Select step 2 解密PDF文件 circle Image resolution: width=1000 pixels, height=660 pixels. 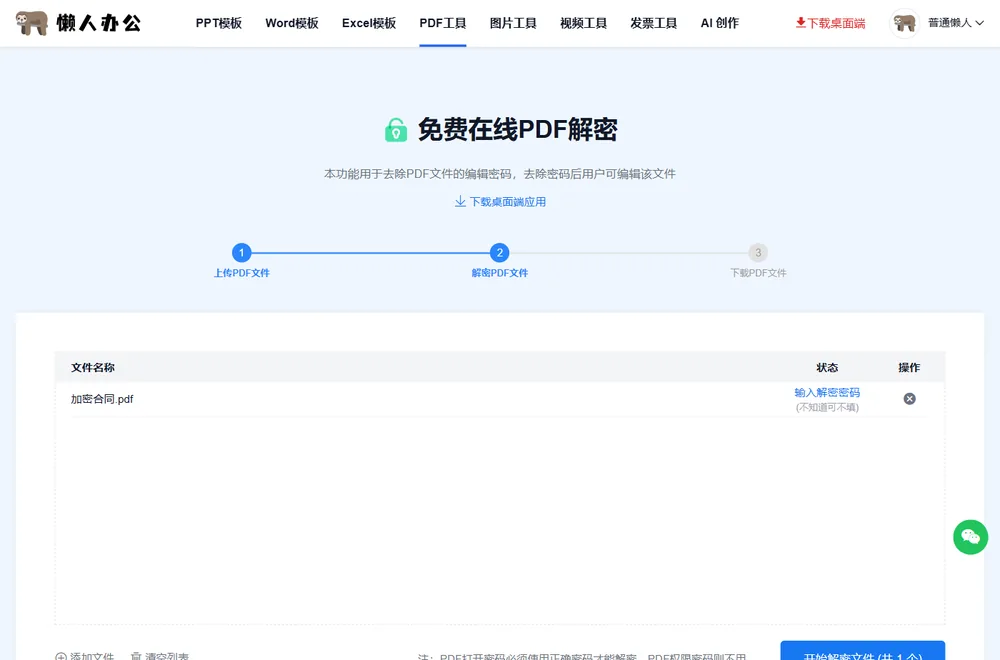(499, 253)
